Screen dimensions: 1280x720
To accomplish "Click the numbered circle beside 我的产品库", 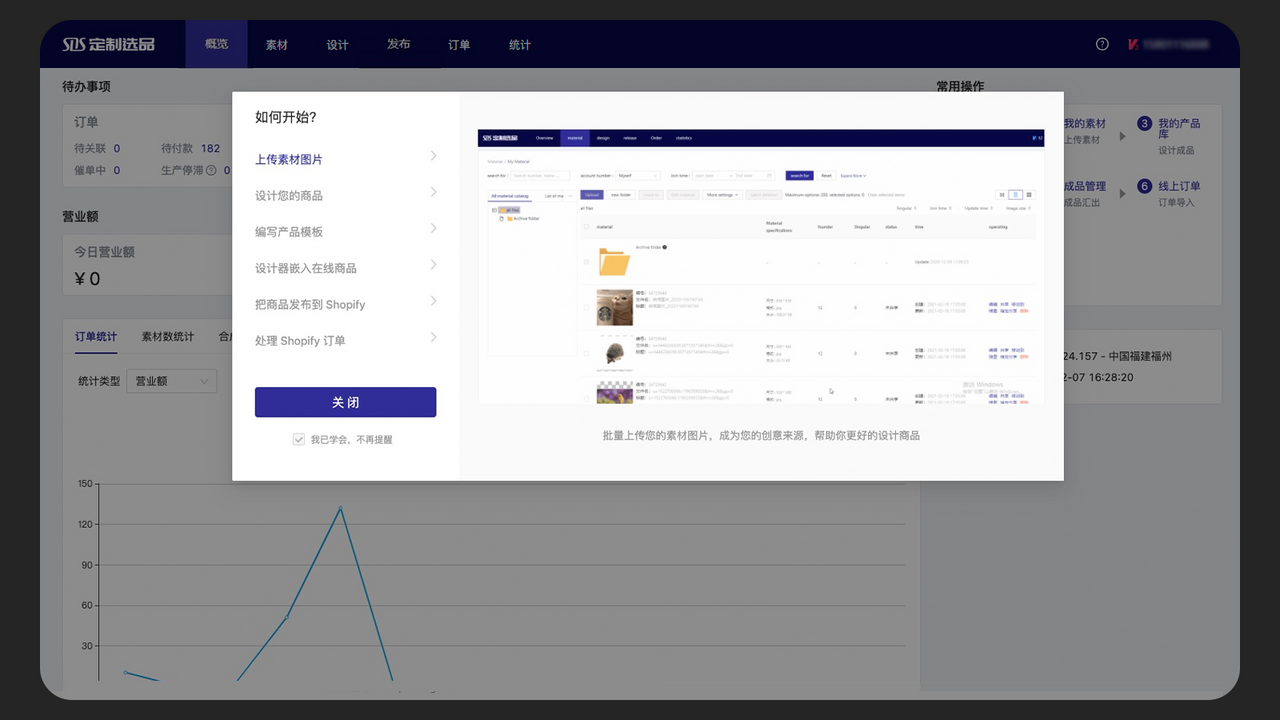I will click(1145, 124).
